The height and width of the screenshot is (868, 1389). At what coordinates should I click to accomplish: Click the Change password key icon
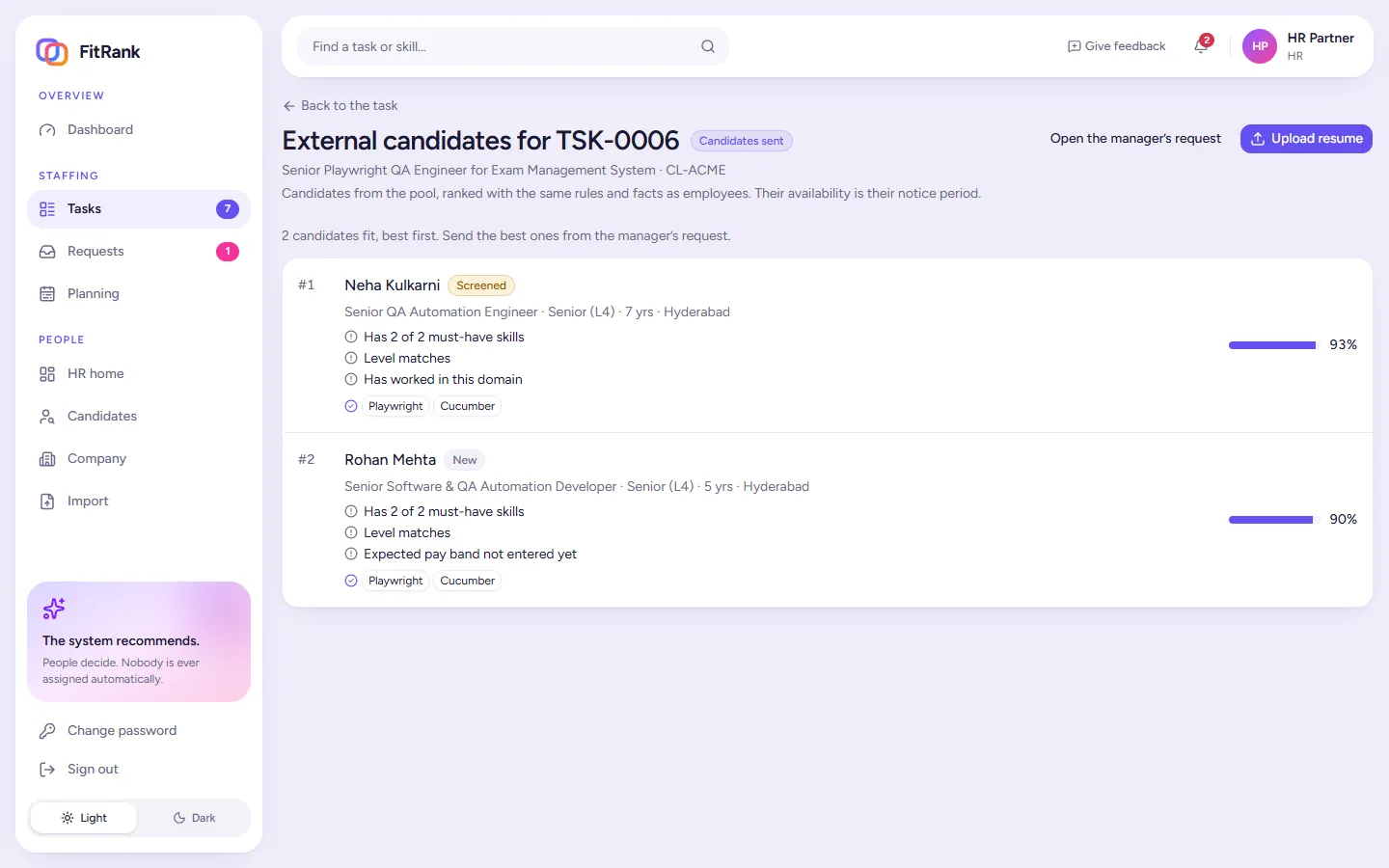[x=47, y=731]
